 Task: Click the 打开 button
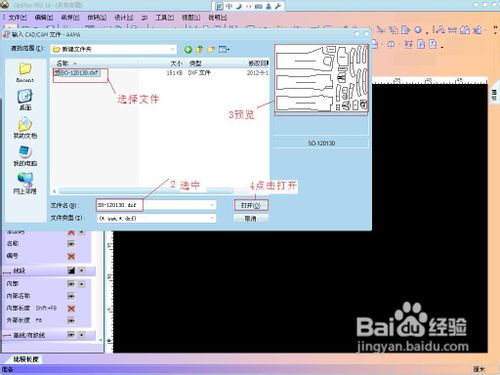coord(251,205)
